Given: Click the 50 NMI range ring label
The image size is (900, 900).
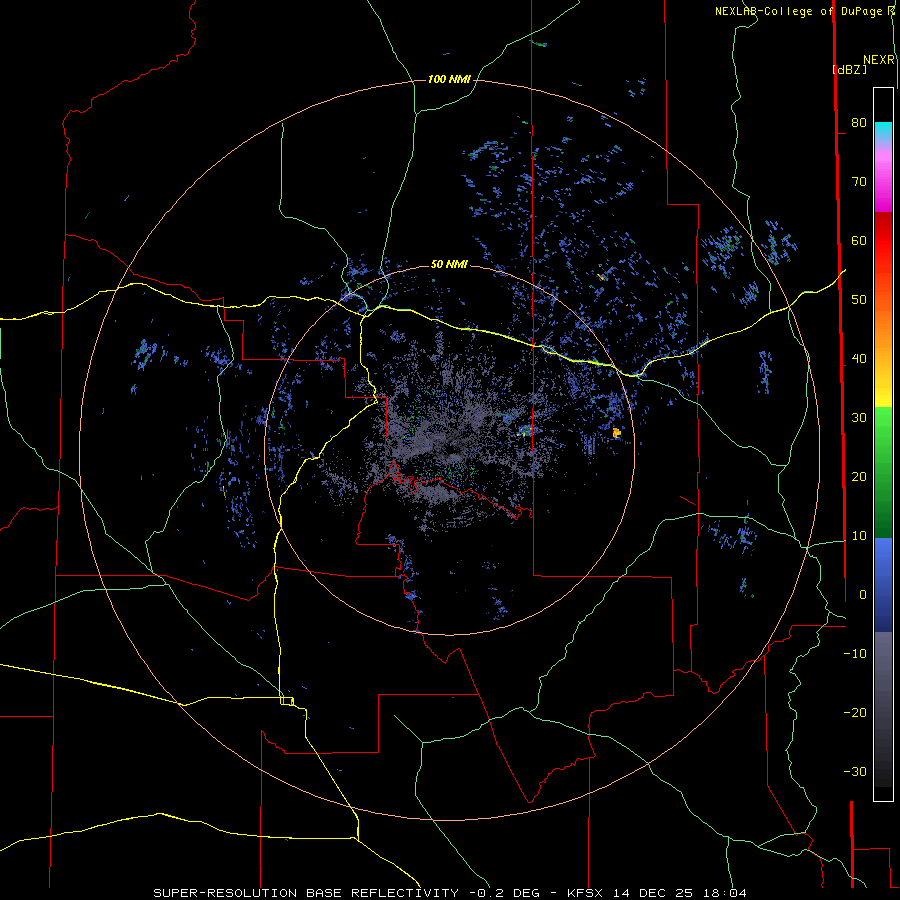Looking at the screenshot, I should (x=449, y=264).
